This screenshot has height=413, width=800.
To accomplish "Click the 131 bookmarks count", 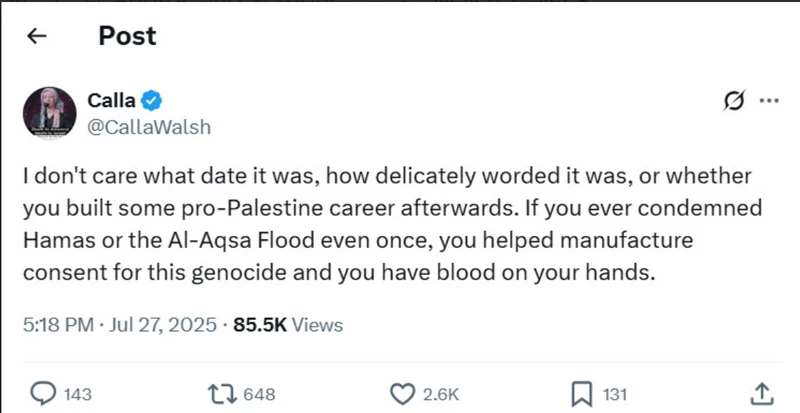I will (x=615, y=395).
